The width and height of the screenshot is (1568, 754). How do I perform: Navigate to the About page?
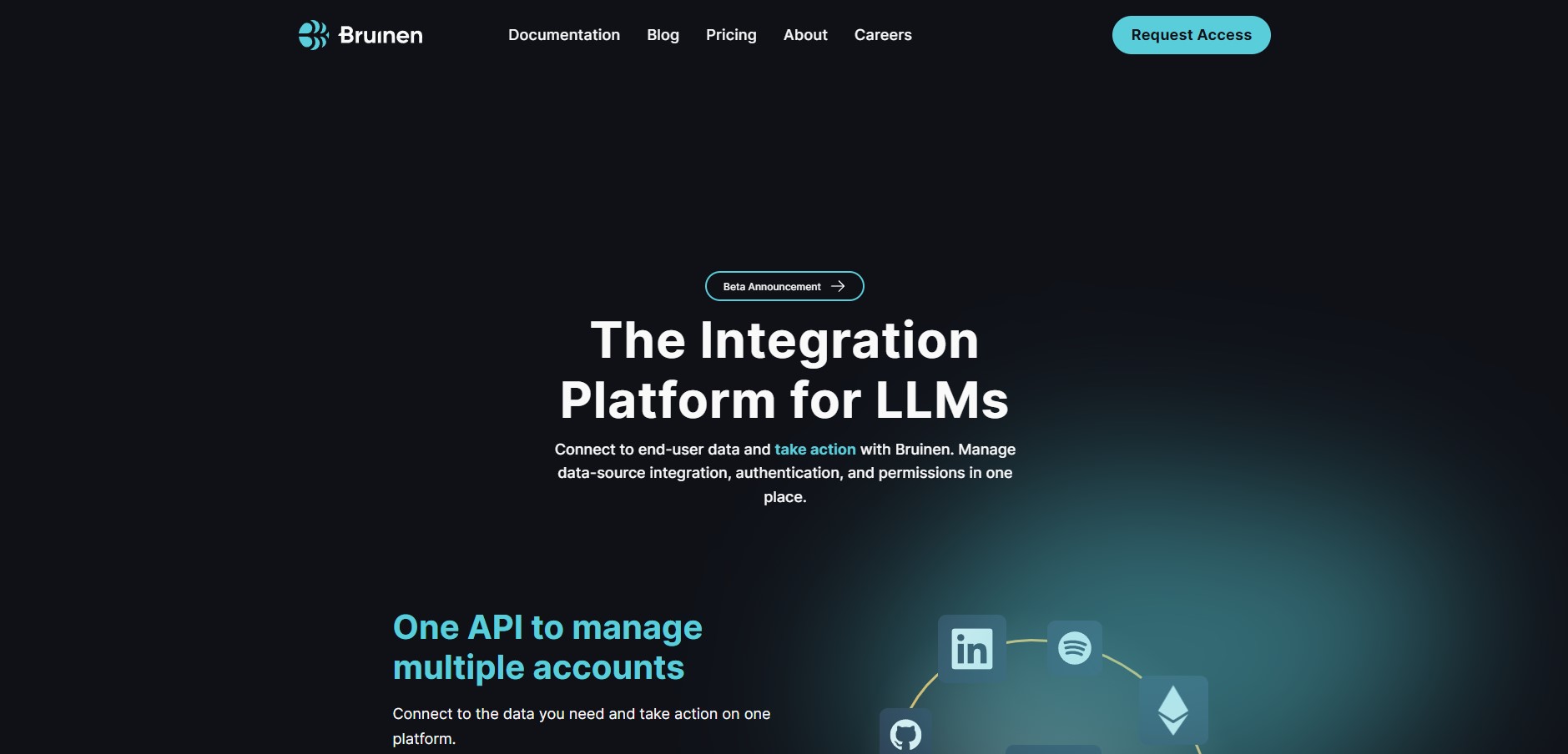pos(804,35)
